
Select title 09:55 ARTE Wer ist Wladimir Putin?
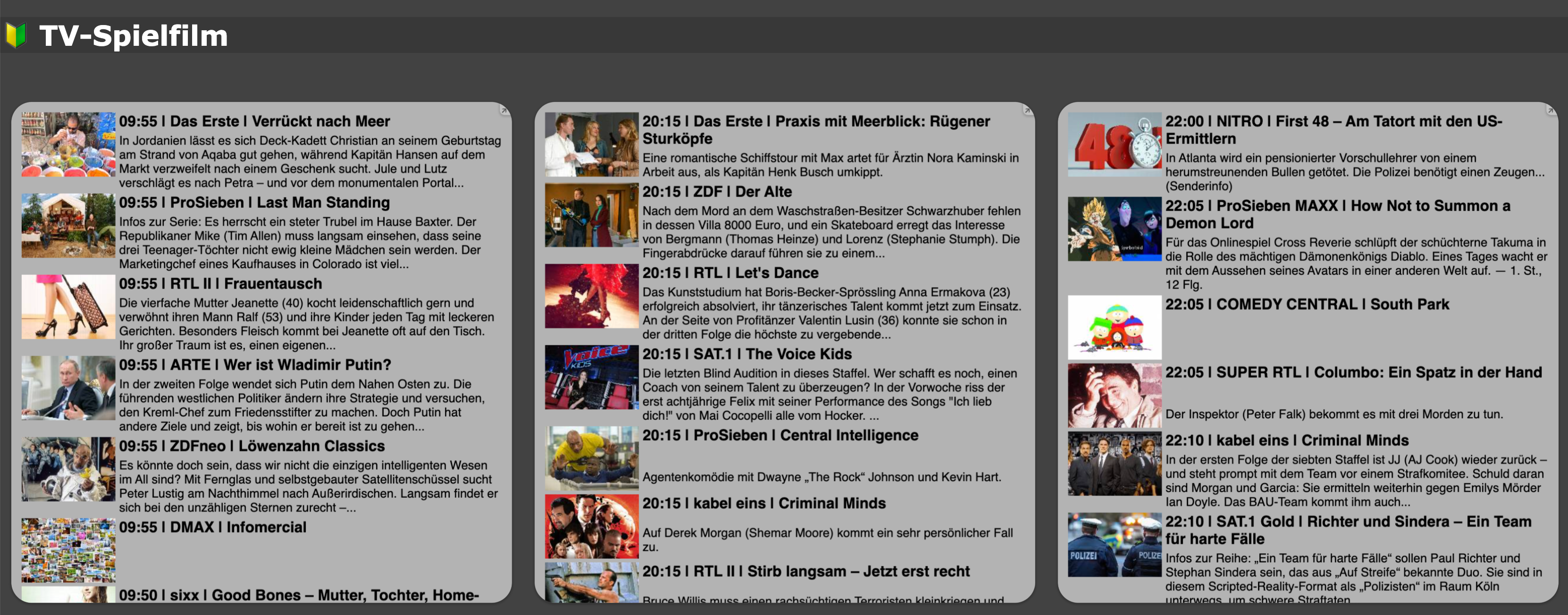pyautogui.click(x=255, y=364)
